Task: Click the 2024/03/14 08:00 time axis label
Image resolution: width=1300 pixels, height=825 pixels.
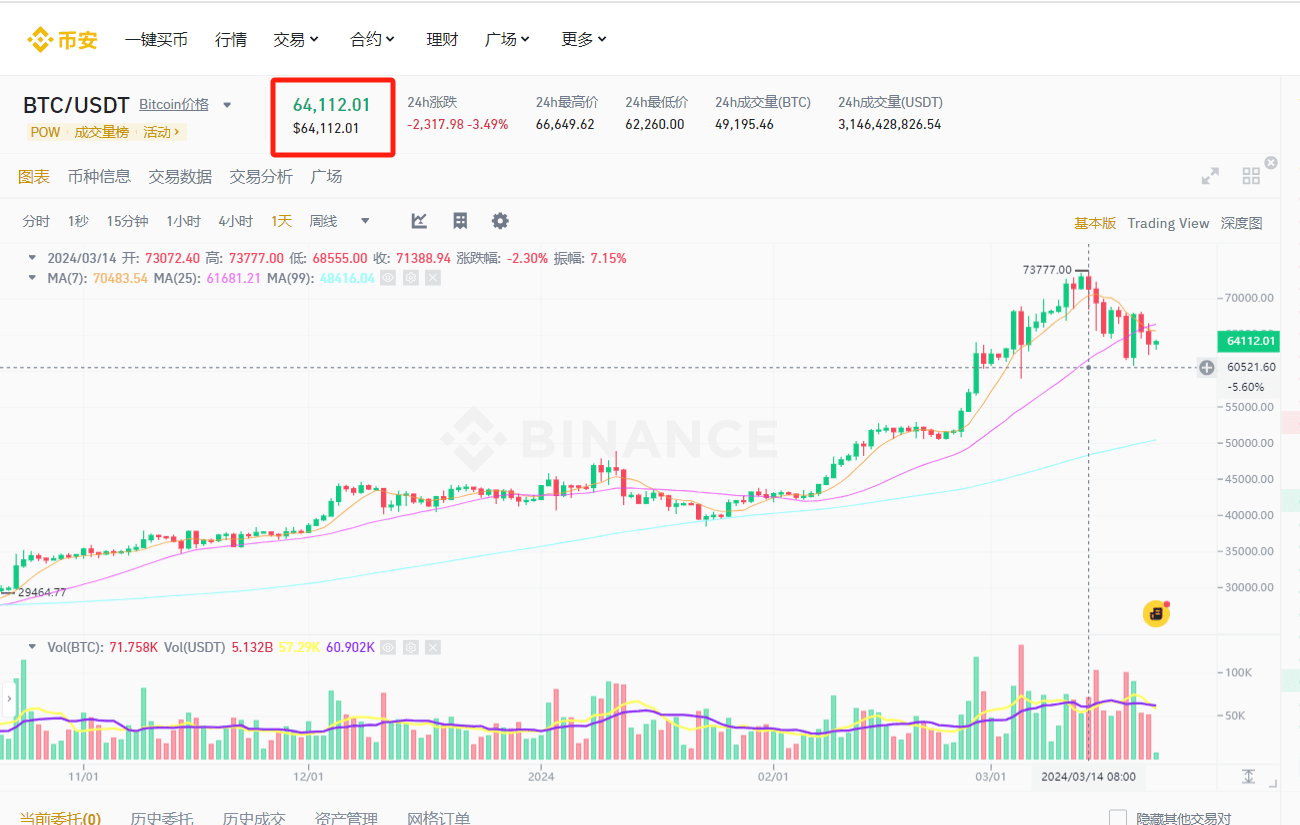Action: (x=1088, y=776)
